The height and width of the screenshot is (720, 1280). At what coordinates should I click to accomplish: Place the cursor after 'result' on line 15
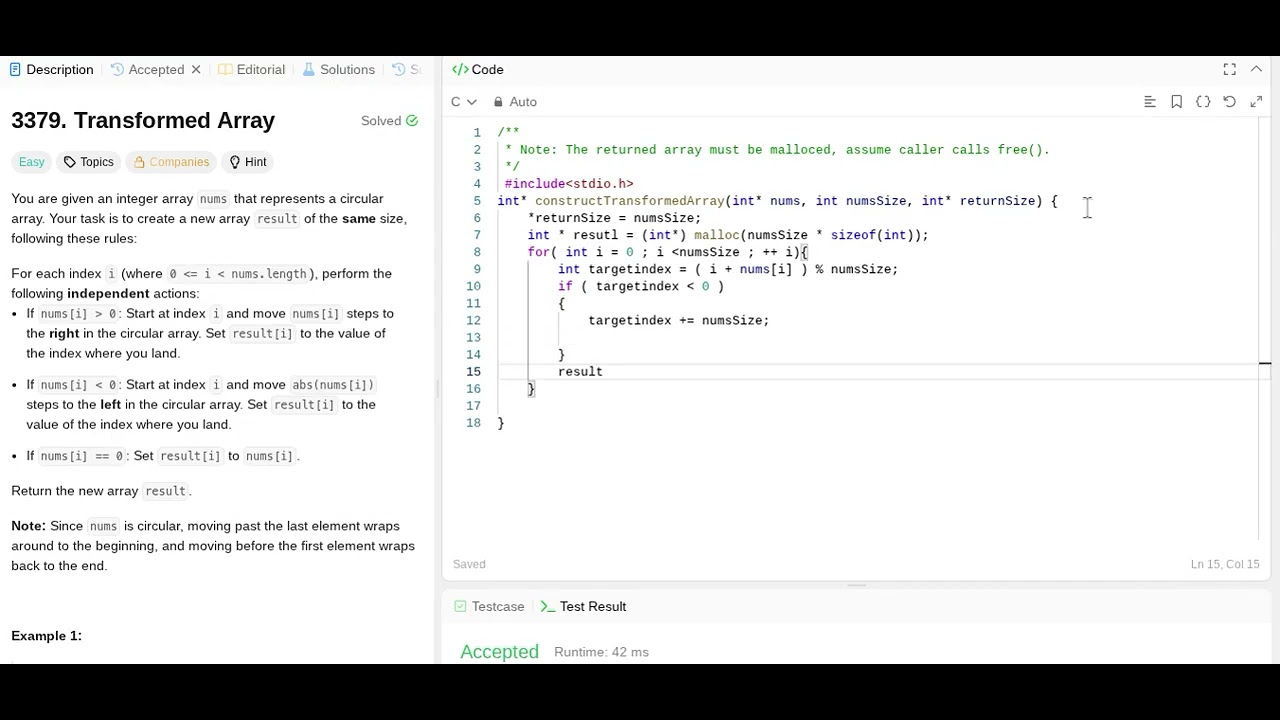point(603,372)
